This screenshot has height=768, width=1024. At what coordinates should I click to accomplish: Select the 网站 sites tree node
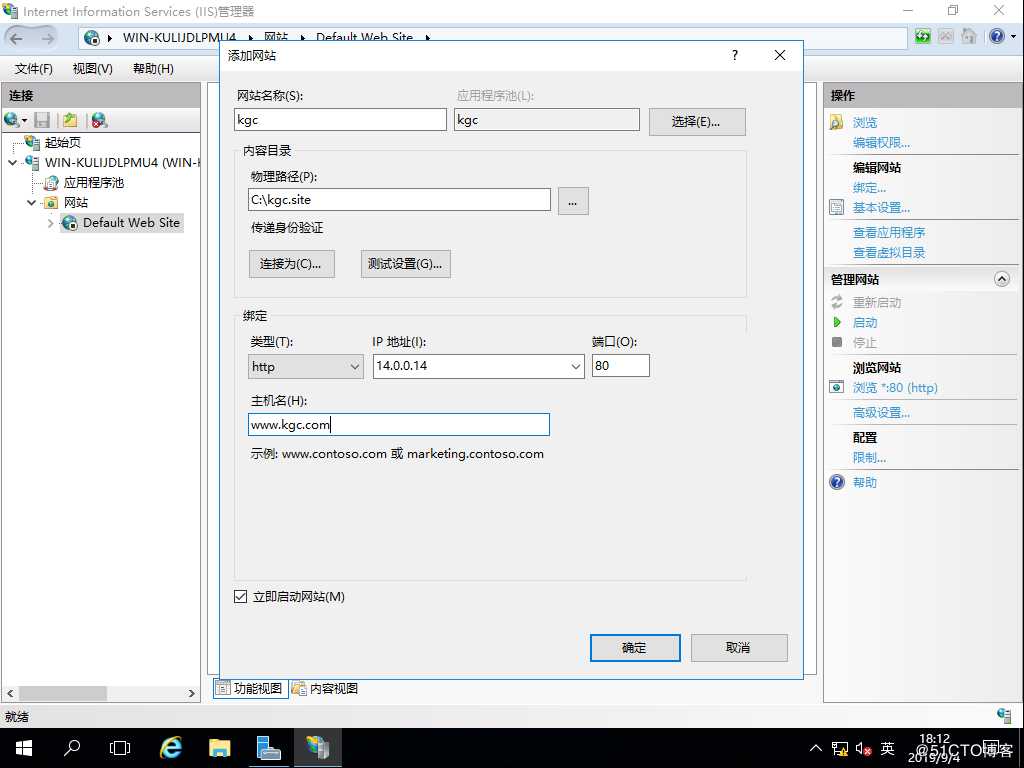click(76, 202)
